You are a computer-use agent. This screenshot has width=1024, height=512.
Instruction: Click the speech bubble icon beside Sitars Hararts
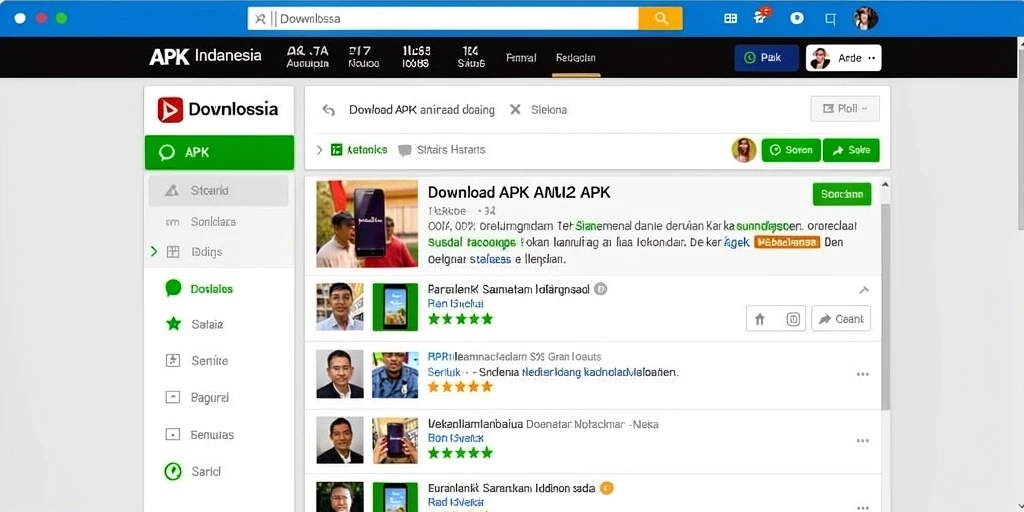405,150
